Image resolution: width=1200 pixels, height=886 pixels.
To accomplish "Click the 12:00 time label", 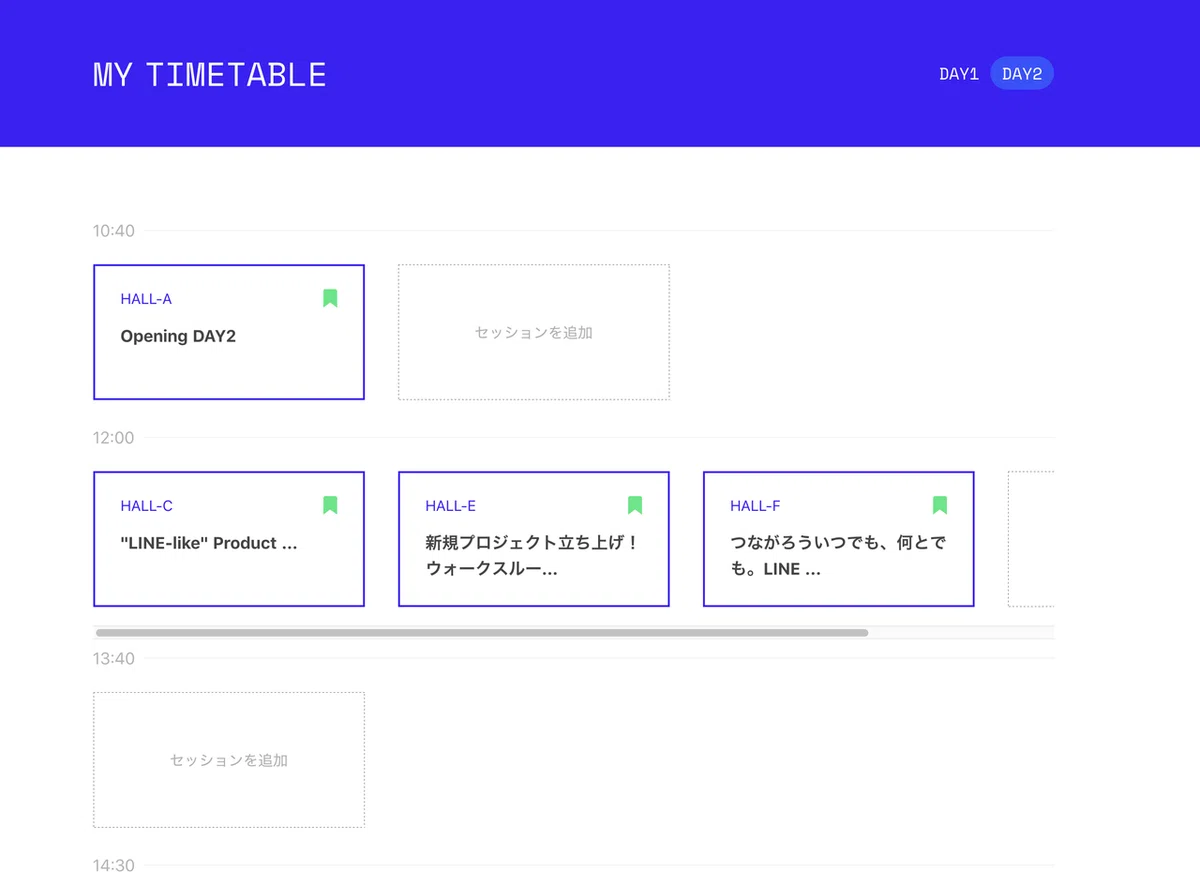I will (113, 438).
